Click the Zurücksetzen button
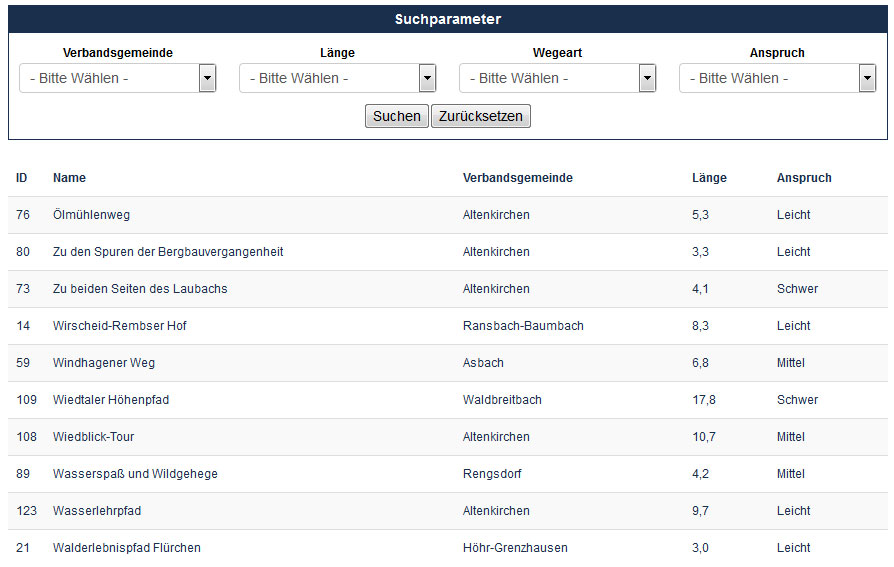The width and height of the screenshot is (894, 567). pos(481,116)
